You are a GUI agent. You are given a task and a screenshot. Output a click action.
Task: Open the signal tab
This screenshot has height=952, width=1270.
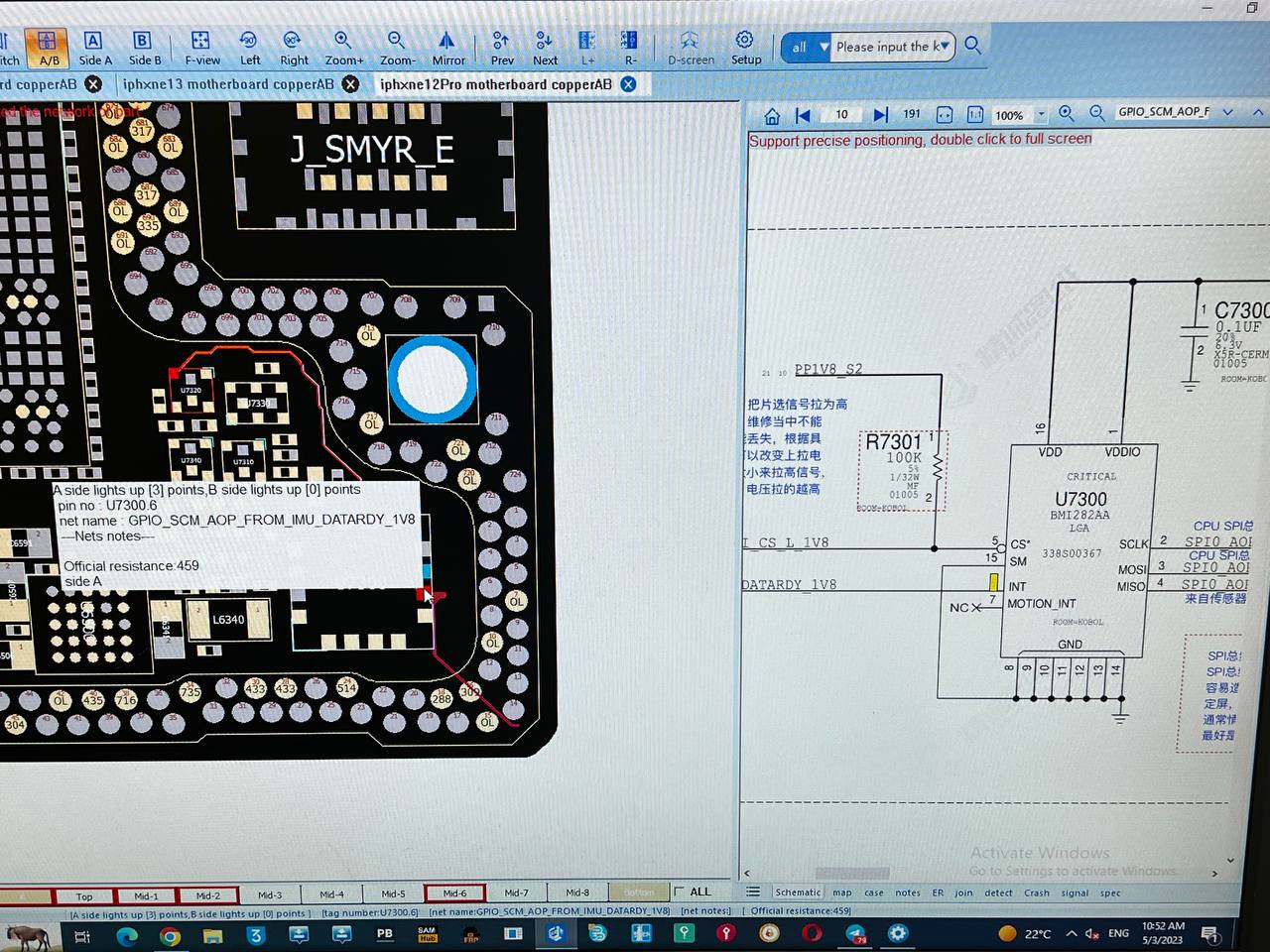1075,892
